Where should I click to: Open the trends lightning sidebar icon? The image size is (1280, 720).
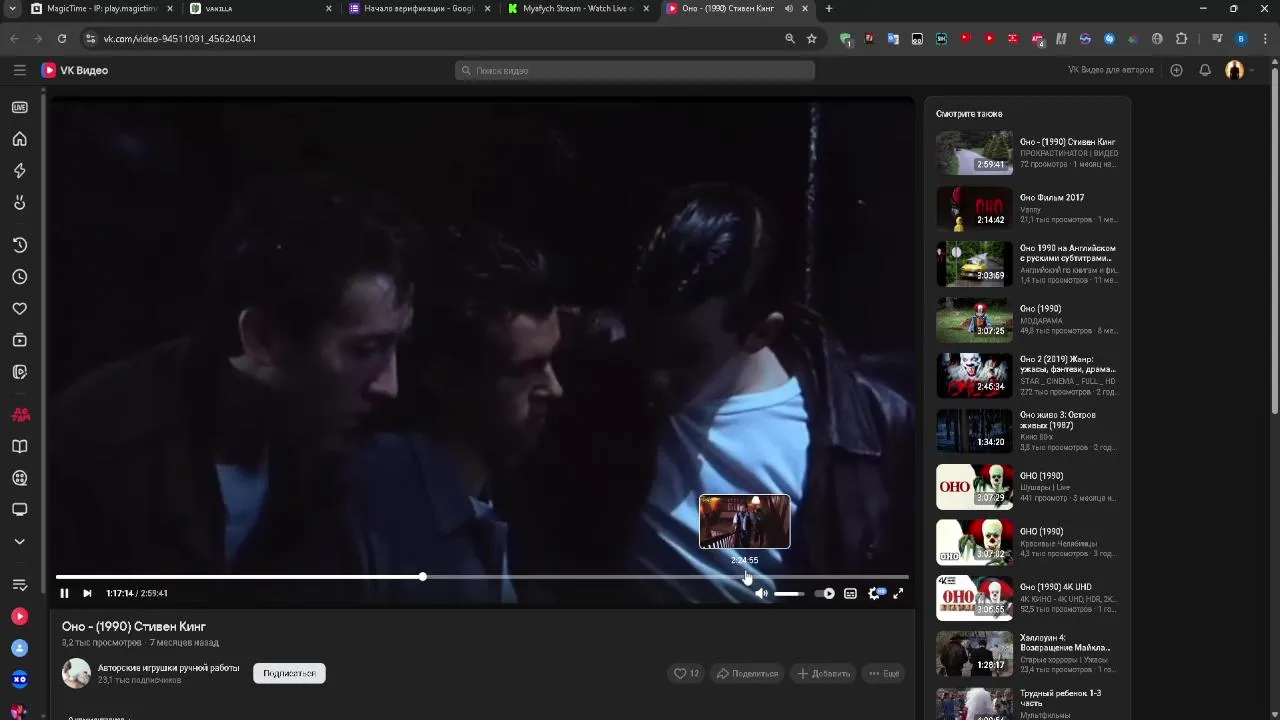[19, 171]
